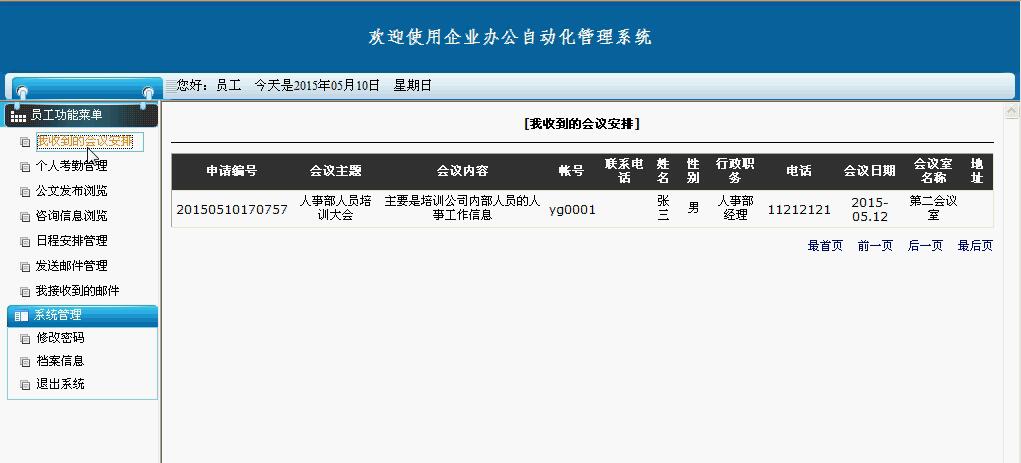Open 公文发布浏览 menu item

pos(72,191)
